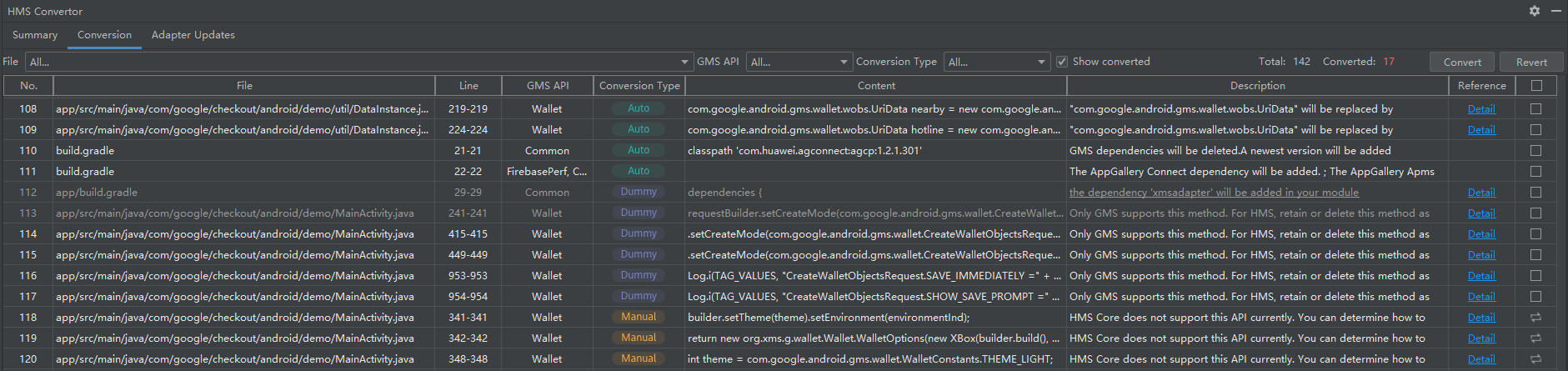This screenshot has width=1568, height=371.
Task: Open the File filter dropdown
Action: click(x=359, y=62)
